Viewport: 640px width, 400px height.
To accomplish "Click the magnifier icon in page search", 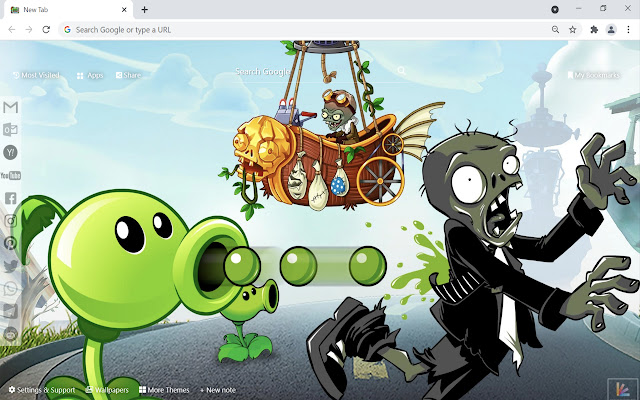I will click(x=402, y=71).
